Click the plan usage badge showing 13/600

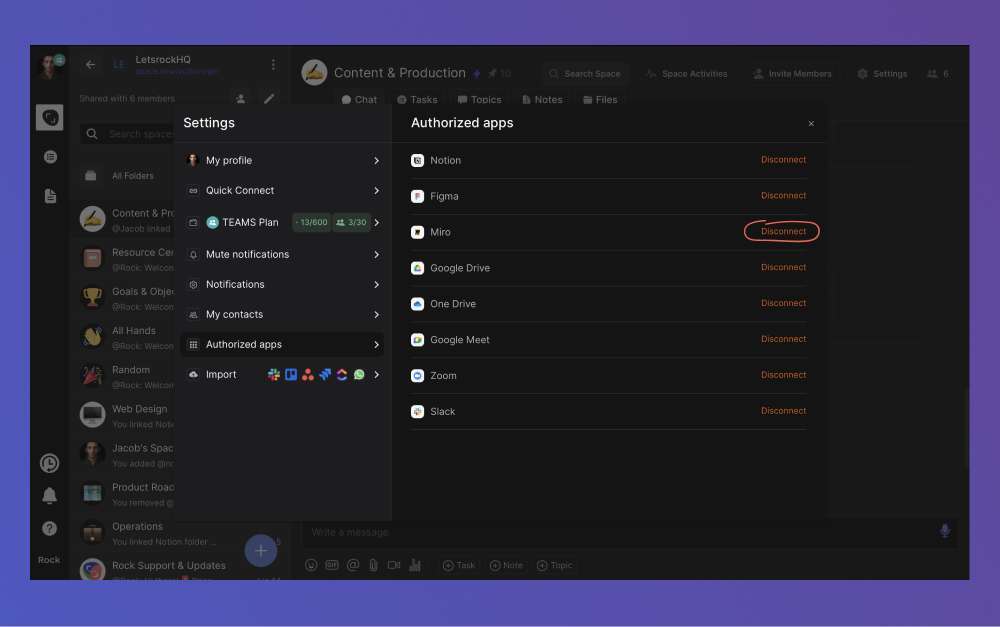309,222
